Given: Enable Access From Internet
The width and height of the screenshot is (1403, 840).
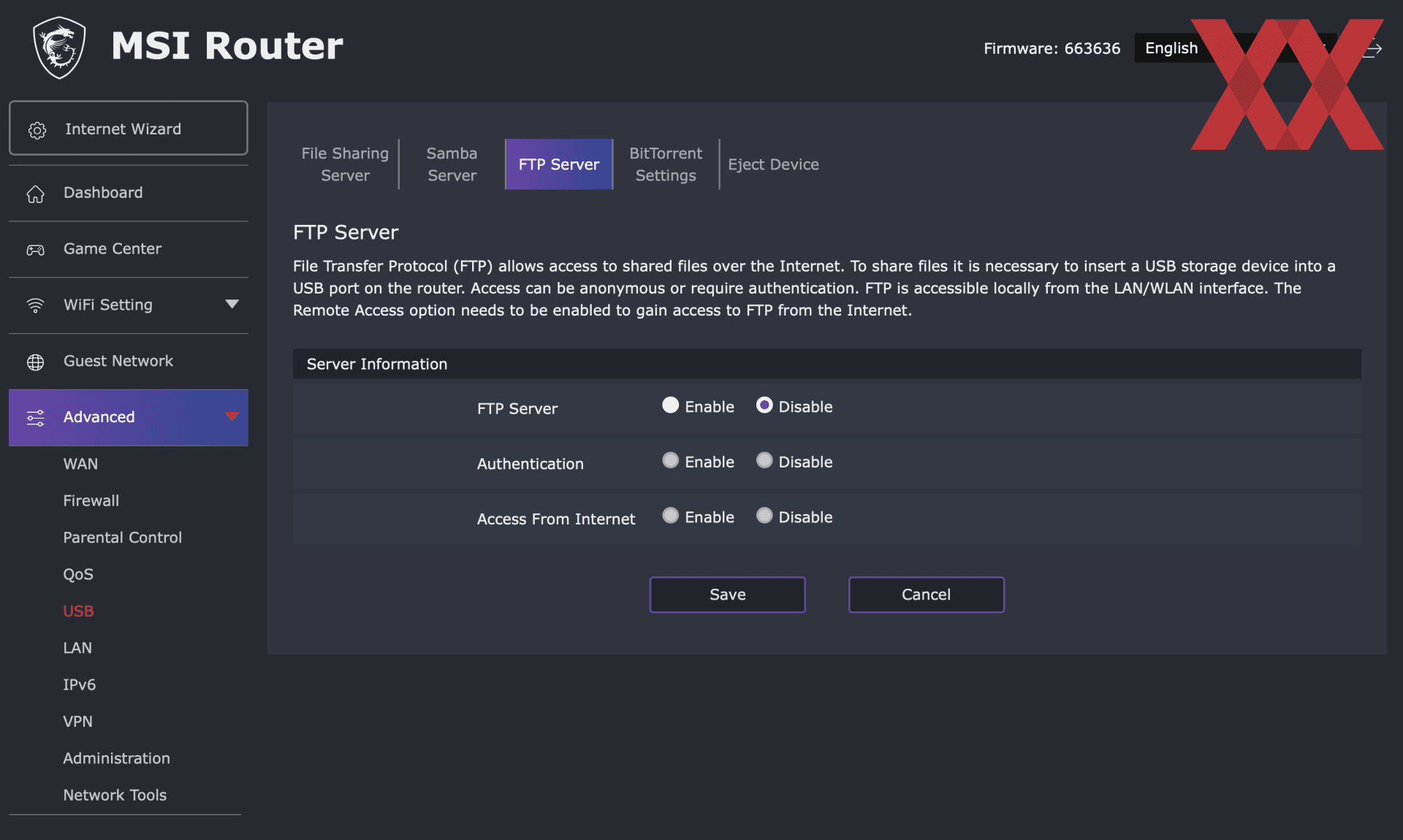Looking at the screenshot, I should 670,516.
